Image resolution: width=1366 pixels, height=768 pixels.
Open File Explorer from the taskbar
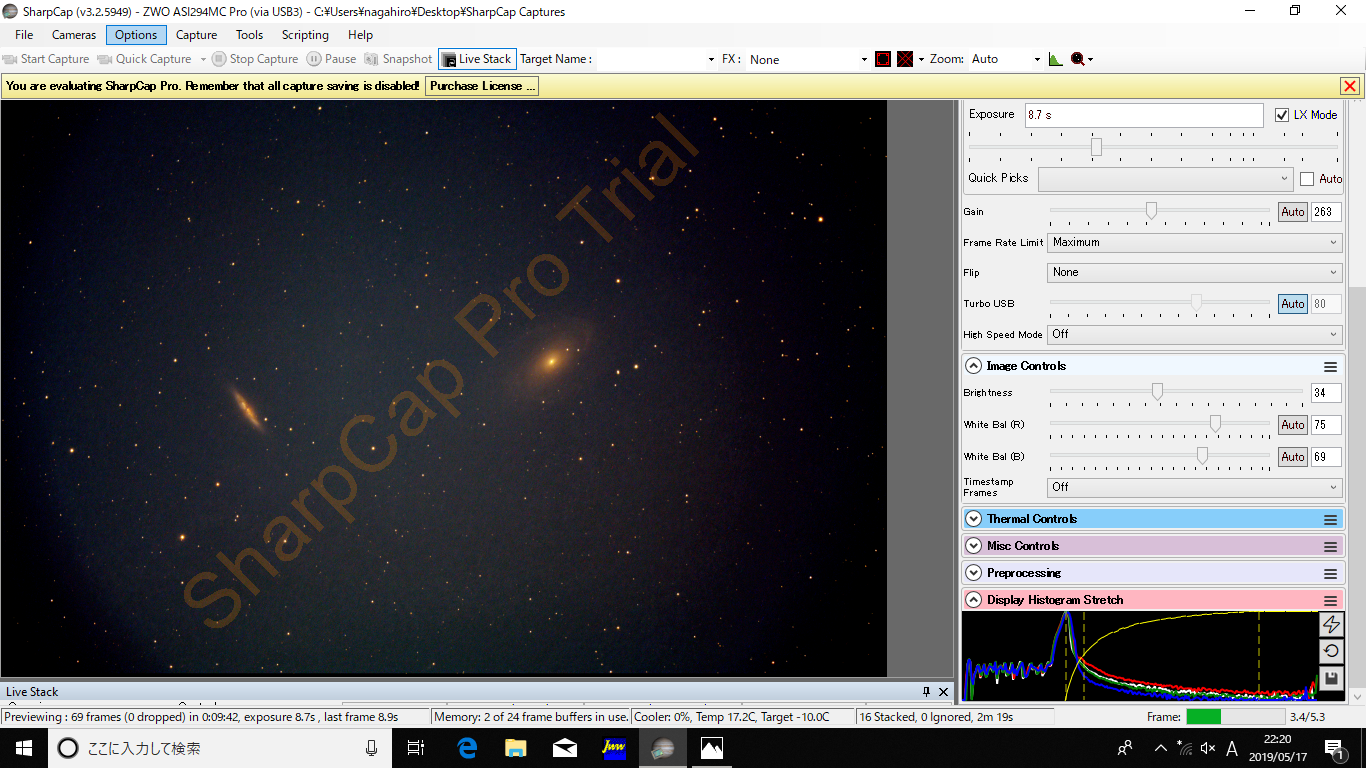click(516, 747)
